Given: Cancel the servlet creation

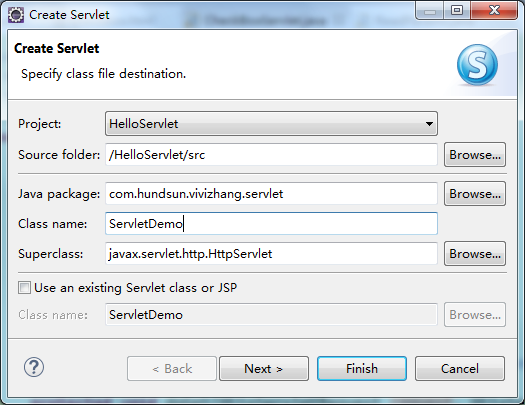Looking at the screenshot, I should (x=460, y=369).
